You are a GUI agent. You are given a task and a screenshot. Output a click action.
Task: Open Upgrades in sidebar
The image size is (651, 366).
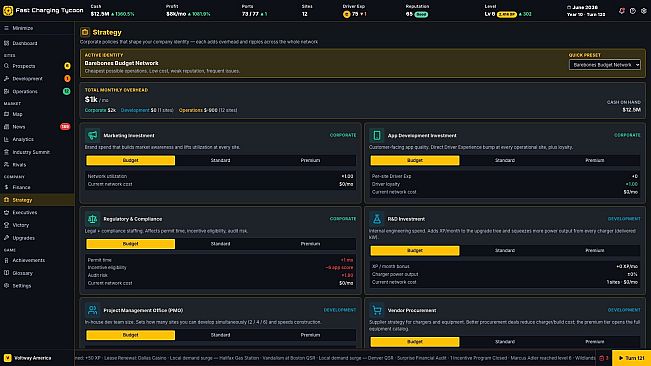click(x=37, y=238)
